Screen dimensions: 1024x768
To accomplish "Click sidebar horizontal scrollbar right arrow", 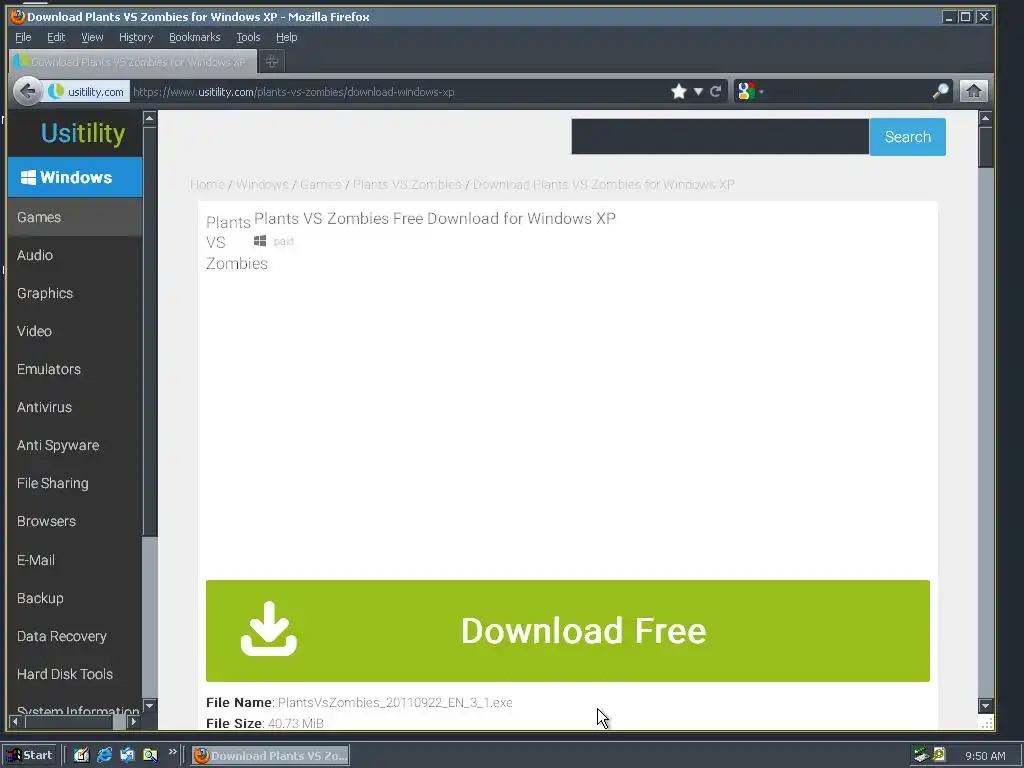I will click(x=133, y=722).
